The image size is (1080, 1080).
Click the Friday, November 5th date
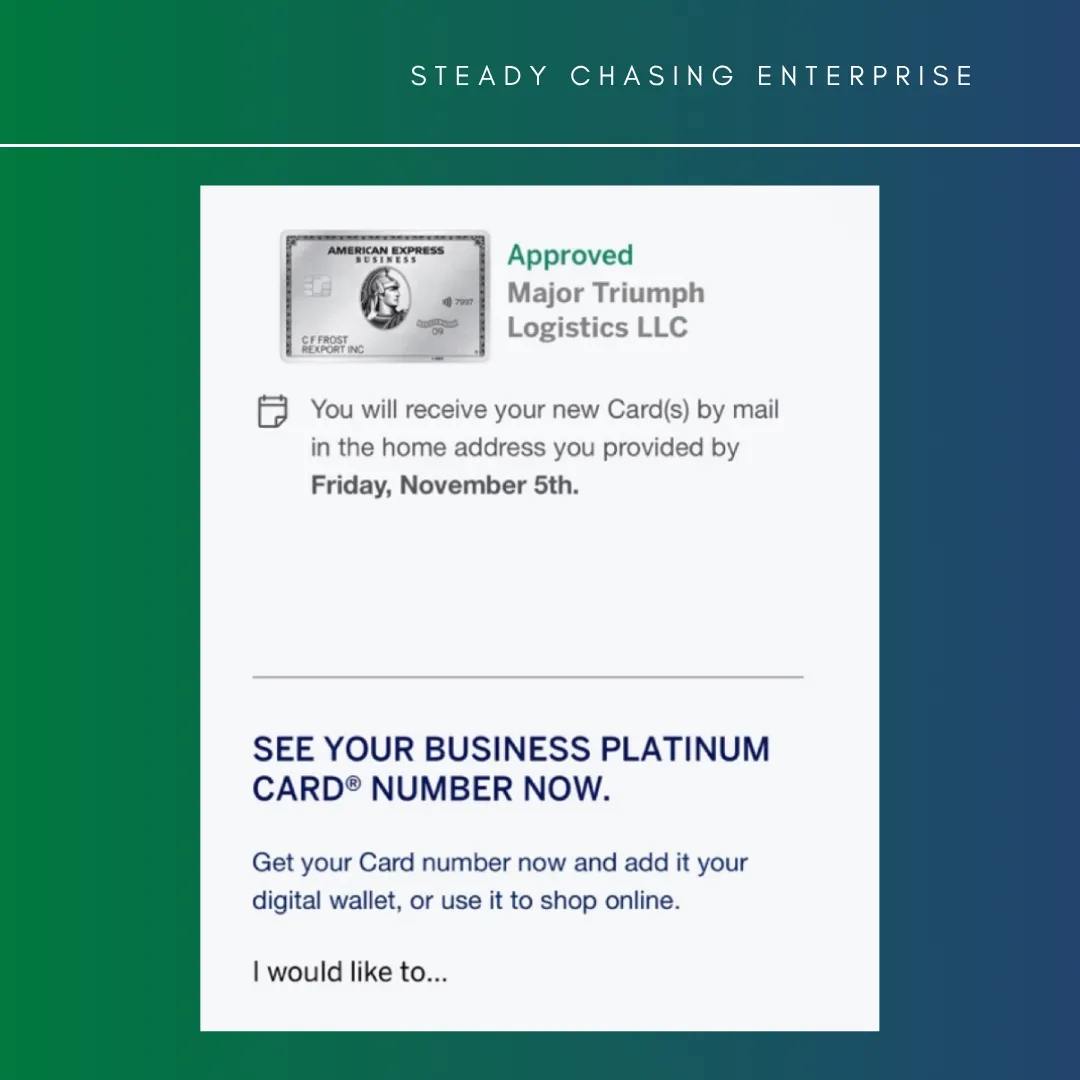point(445,485)
